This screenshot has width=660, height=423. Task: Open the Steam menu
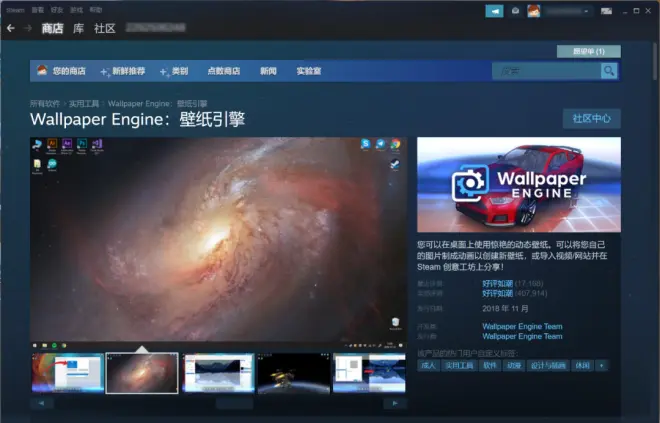pos(15,10)
